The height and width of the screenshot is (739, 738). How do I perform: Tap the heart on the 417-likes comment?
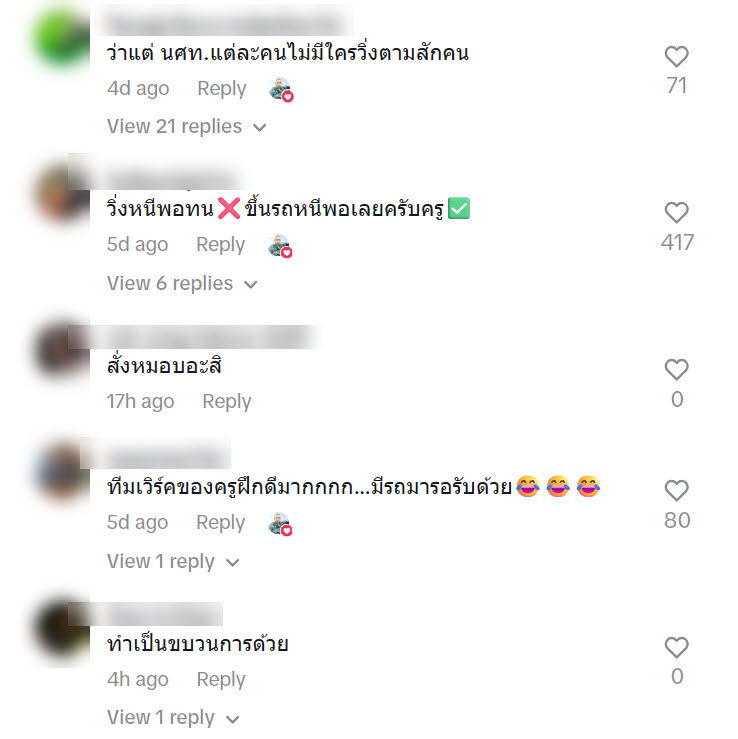coord(676,213)
